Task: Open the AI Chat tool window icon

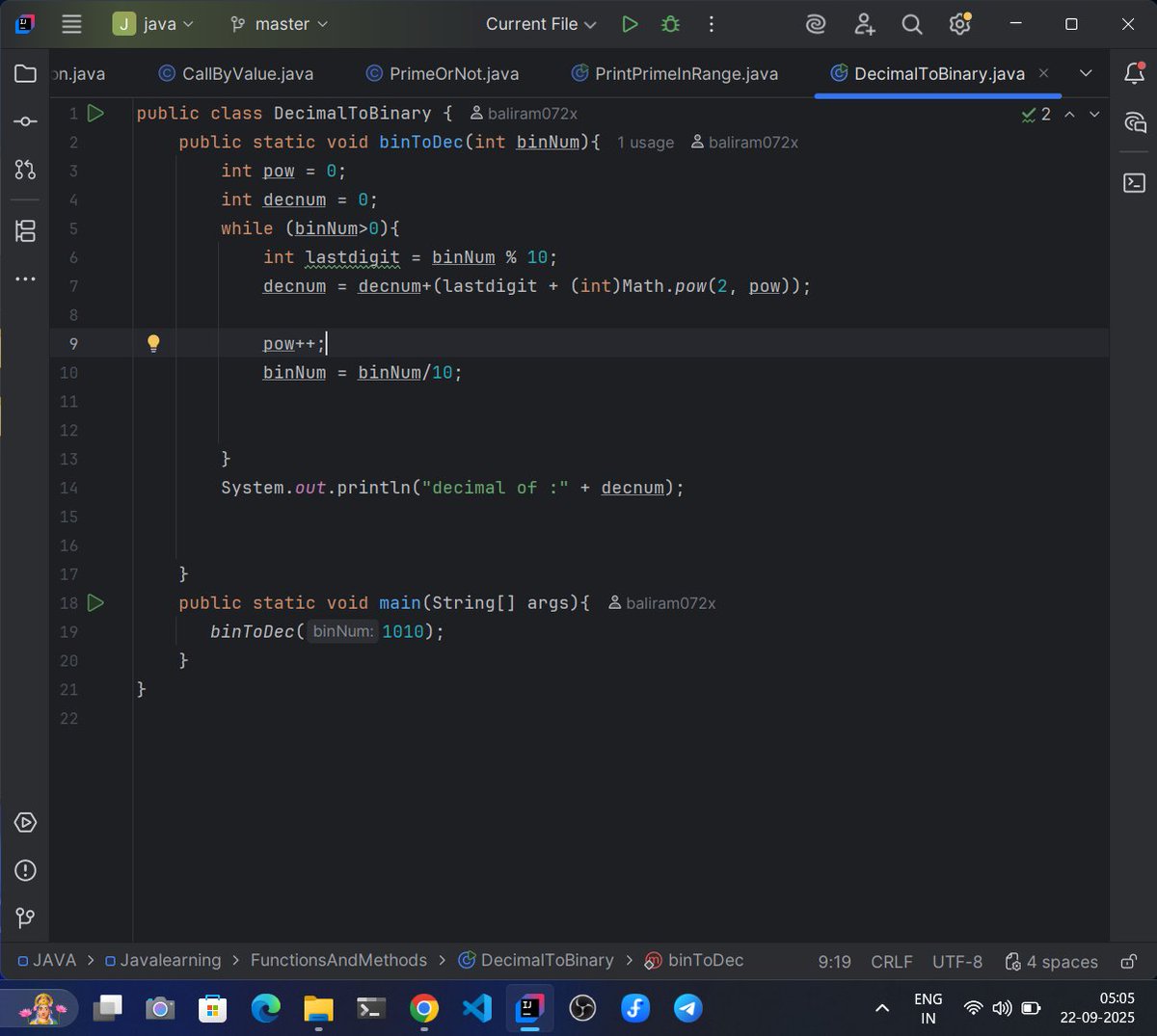Action: 1135,122
